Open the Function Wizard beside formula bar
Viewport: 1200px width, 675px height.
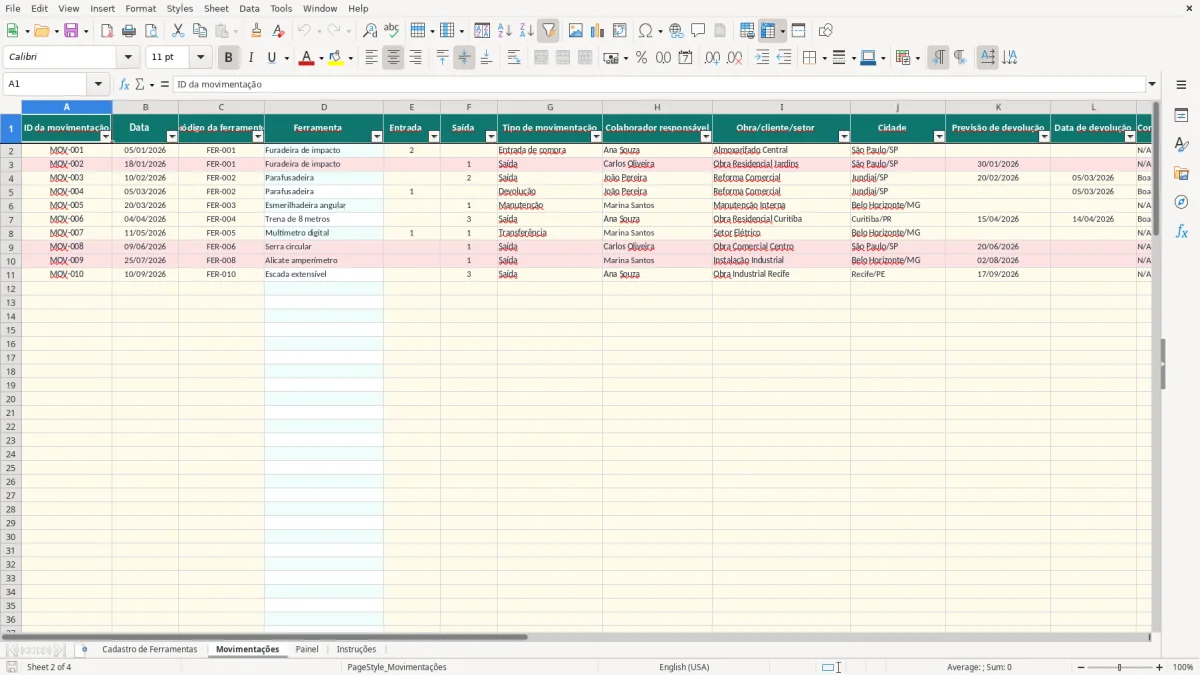click(125, 85)
